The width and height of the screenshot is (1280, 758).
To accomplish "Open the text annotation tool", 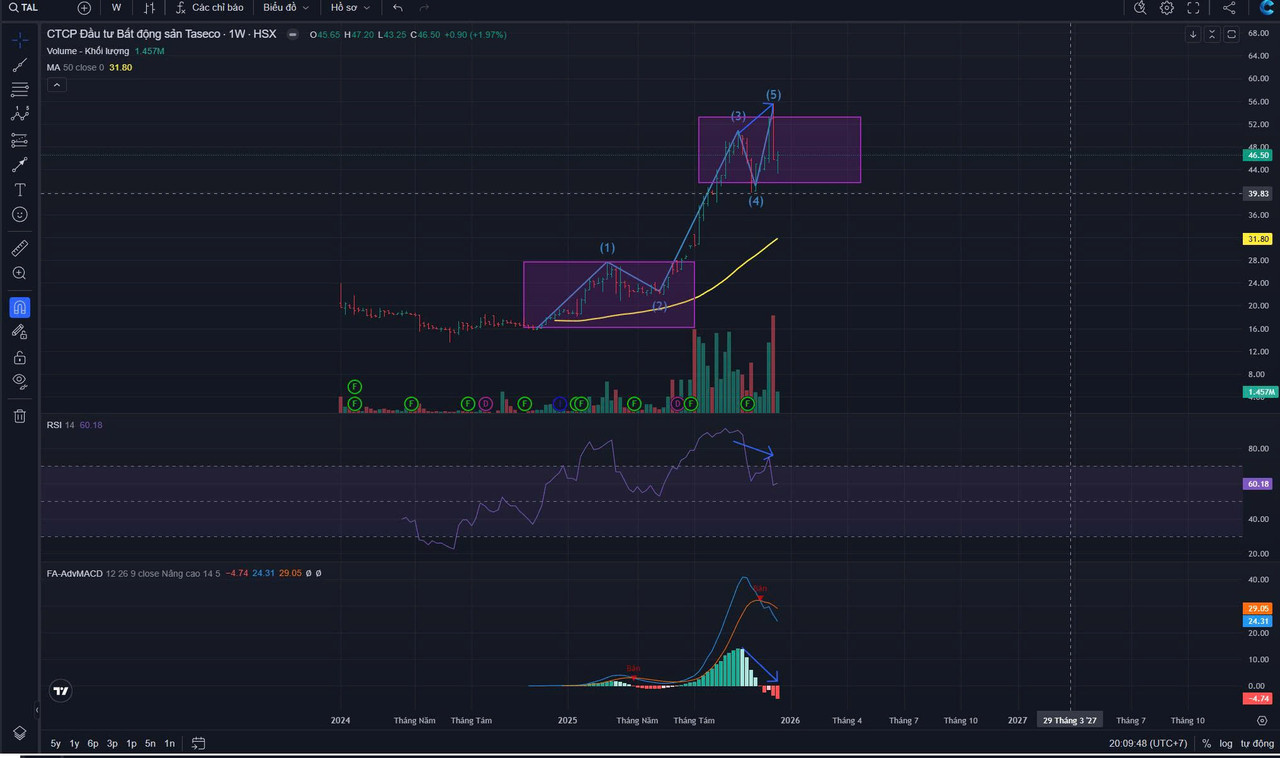I will (x=19, y=189).
